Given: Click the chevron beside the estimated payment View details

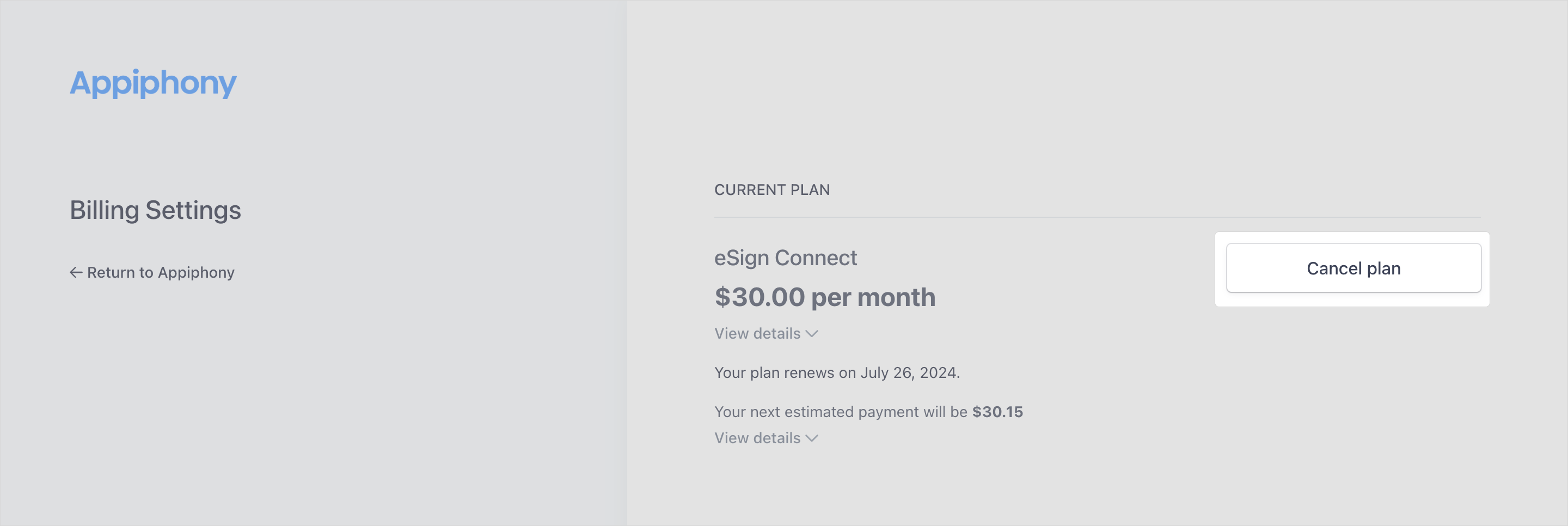Looking at the screenshot, I should pos(812,438).
